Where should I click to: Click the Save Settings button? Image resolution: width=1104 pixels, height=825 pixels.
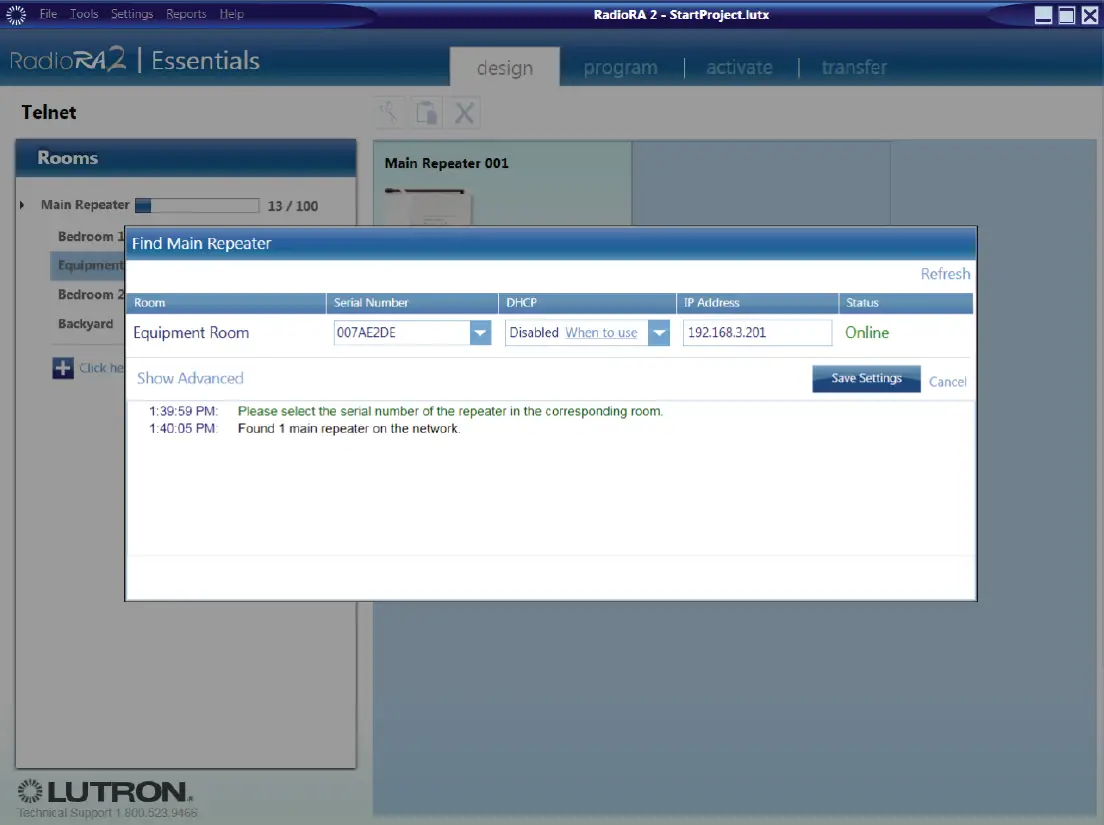coord(866,379)
